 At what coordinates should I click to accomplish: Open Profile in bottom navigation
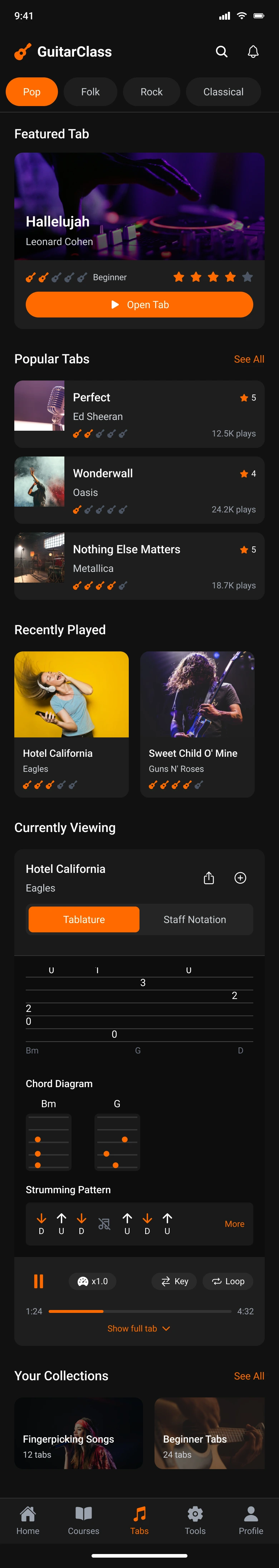[x=250, y=1520]
